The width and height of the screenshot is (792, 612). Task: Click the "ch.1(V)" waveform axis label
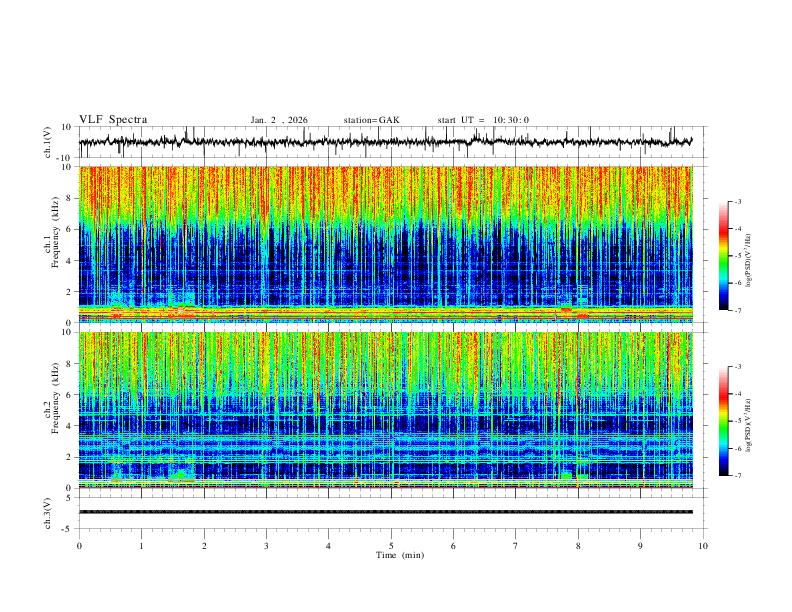48,142
